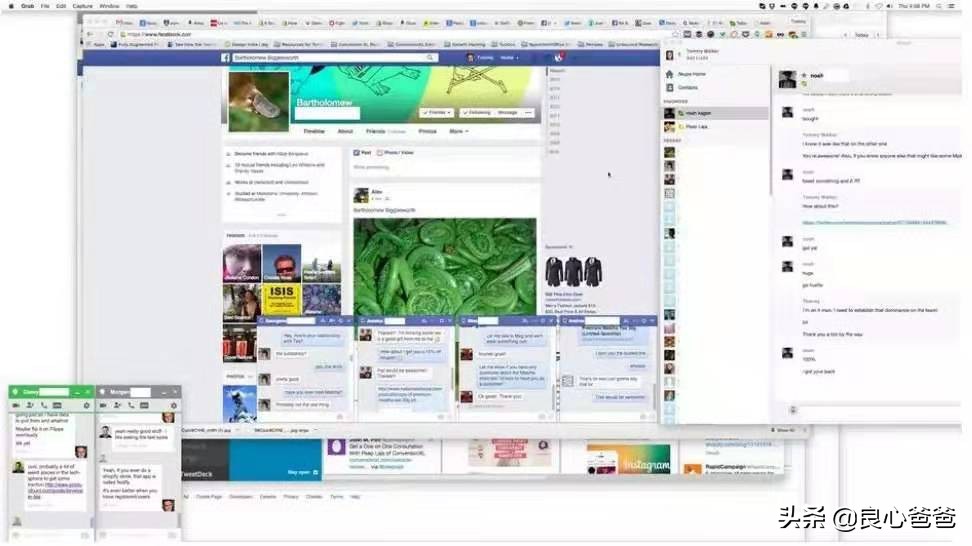The width and height of the screenshot is (972, 546).
Task: Click browser reload icon
Action: tap(110, 34)
